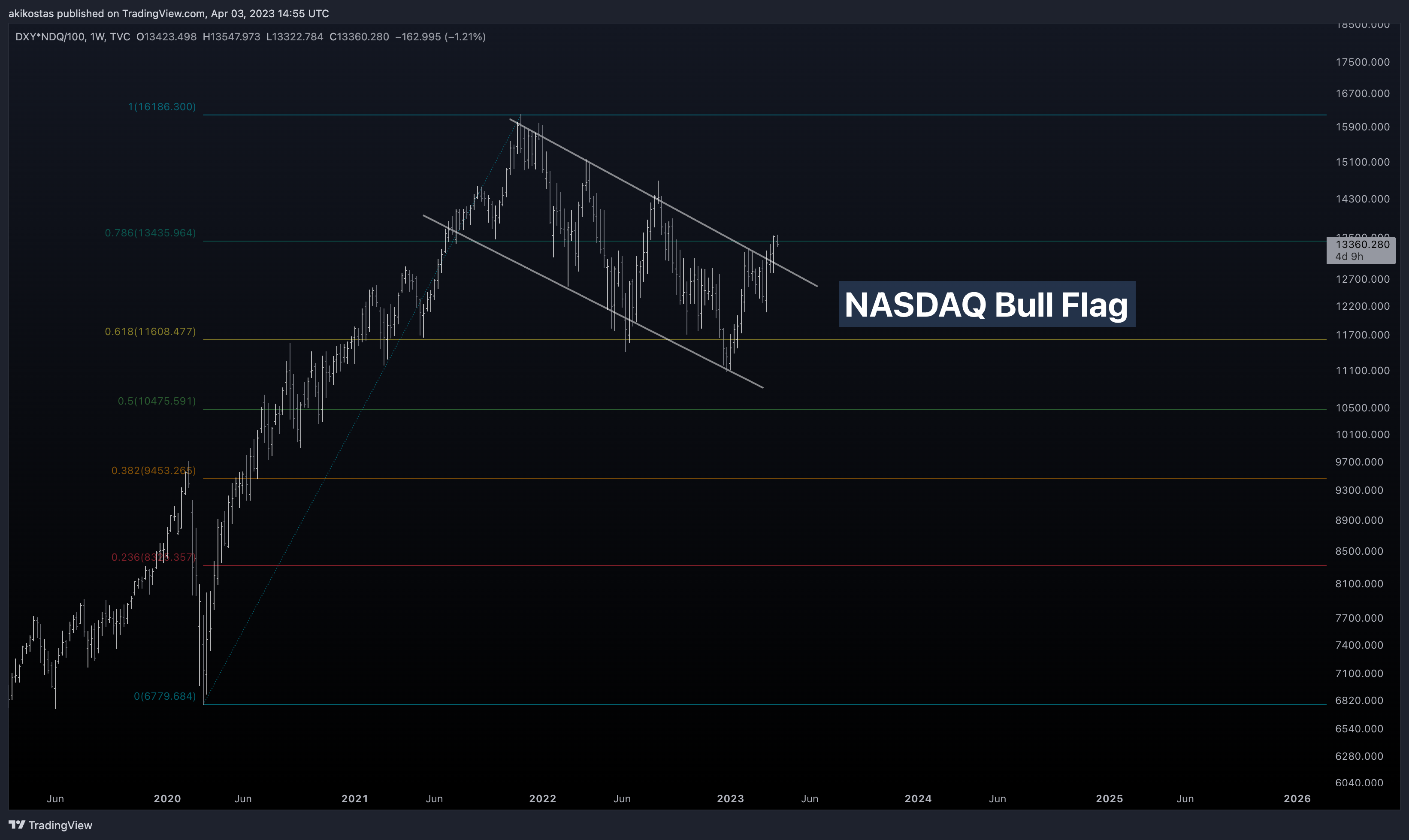1409x840 pixels.
Task: Click the 4d 9h bar countdown
Action: pyautogui.click(x=1349, y=257)
